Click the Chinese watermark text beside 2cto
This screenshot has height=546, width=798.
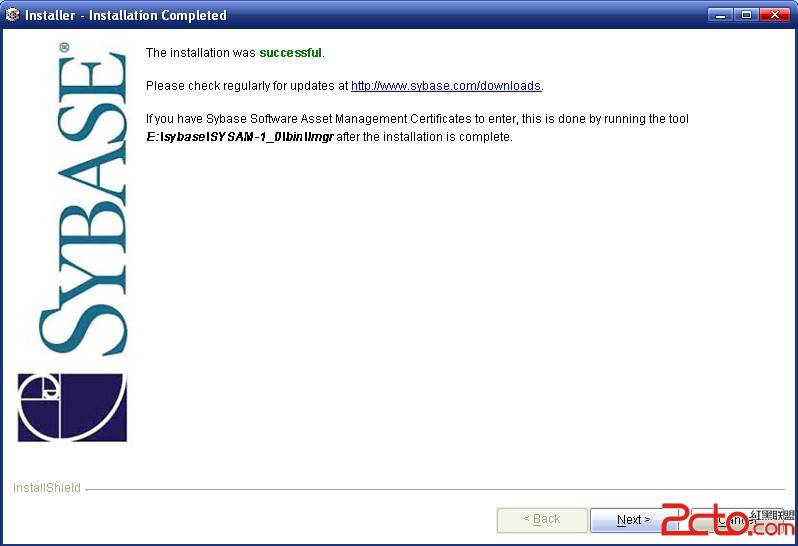click(772, 515)
